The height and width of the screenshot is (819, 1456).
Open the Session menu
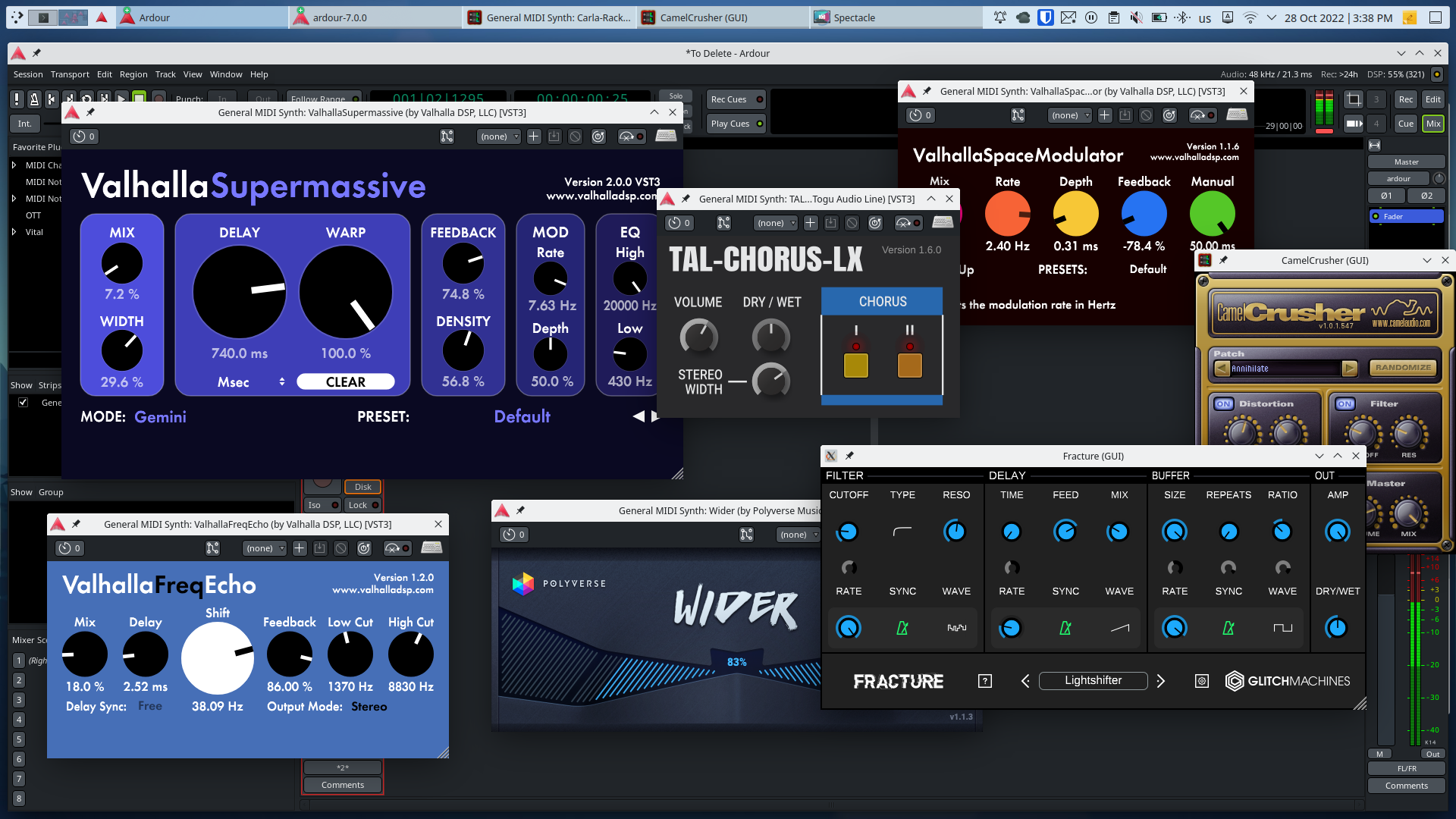[x=28, y=74]
